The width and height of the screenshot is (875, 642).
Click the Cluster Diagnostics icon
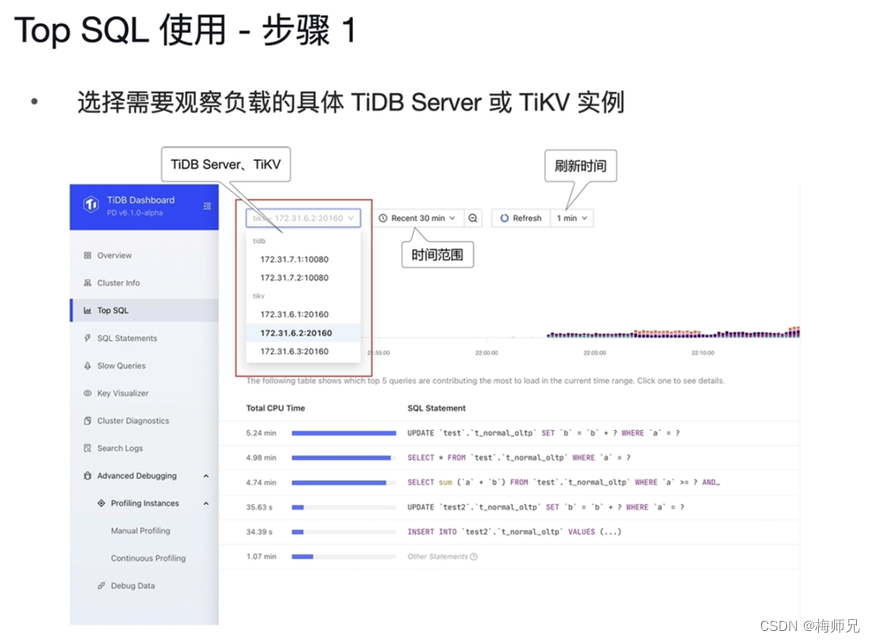pos(89,419)
